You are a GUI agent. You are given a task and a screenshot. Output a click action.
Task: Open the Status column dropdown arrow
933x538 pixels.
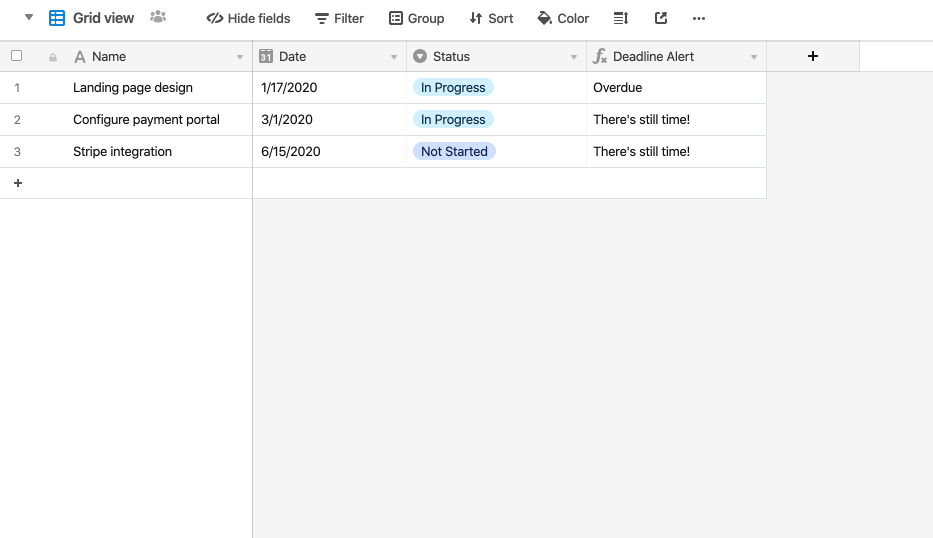(x=574, y=57)
